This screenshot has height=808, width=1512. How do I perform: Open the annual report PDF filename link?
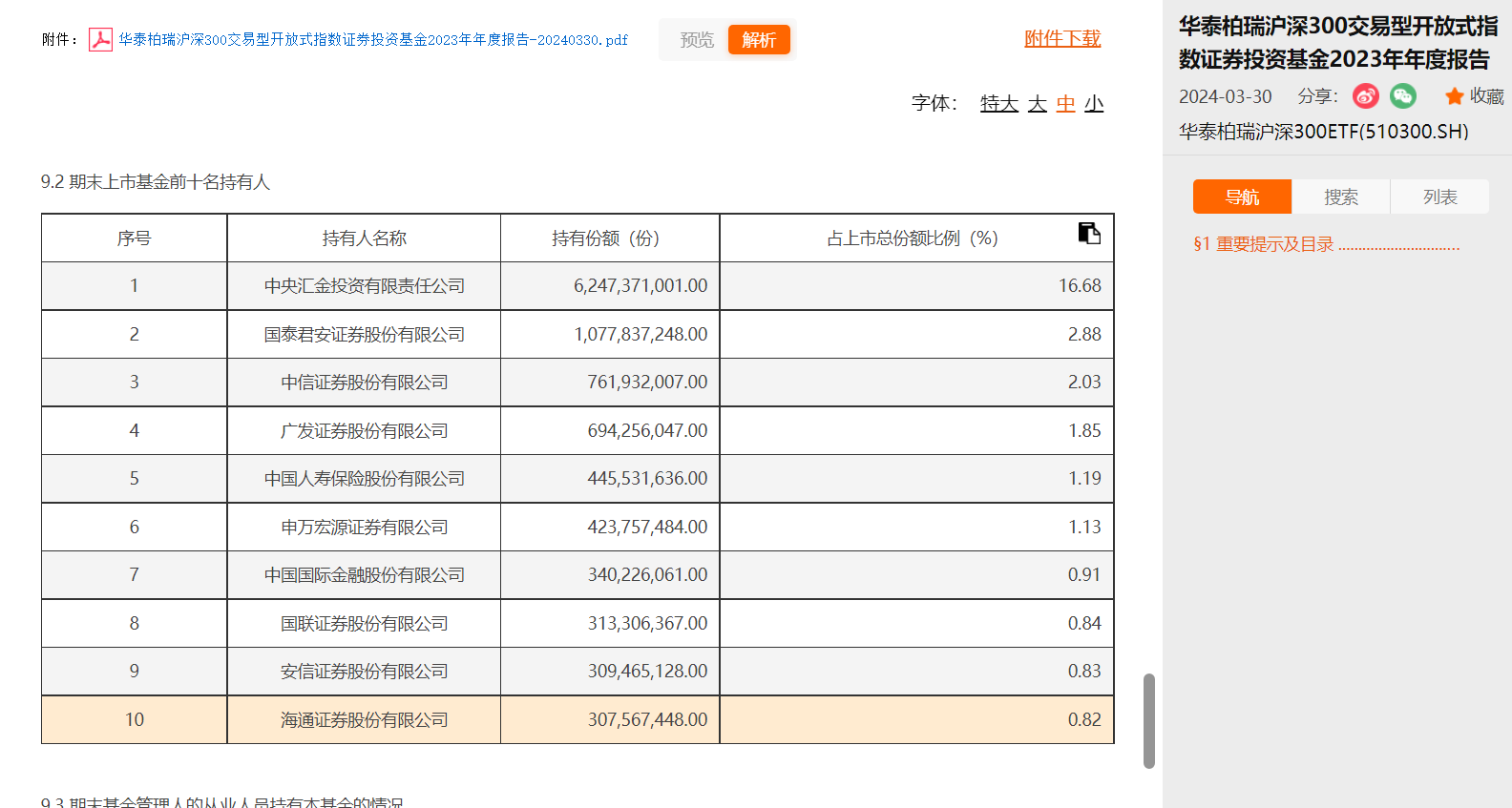pyautogui.click(x=373, y=40)
